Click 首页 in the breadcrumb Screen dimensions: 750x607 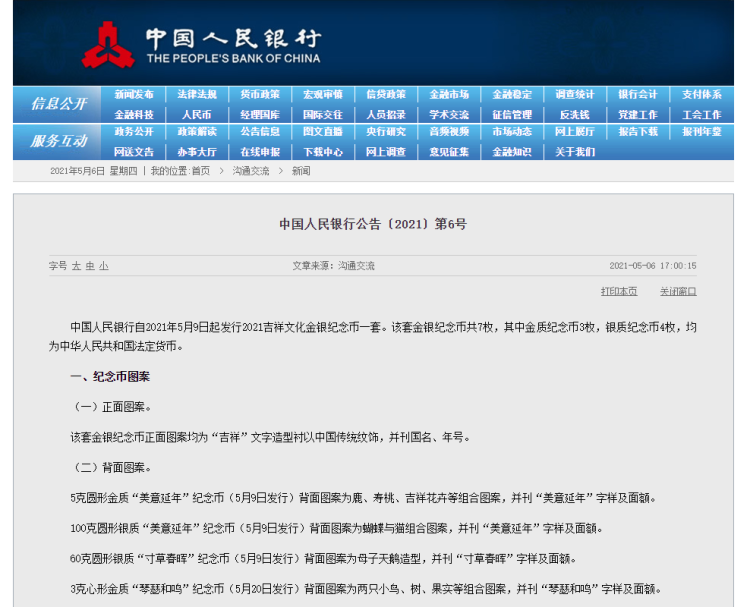[201, 171]
